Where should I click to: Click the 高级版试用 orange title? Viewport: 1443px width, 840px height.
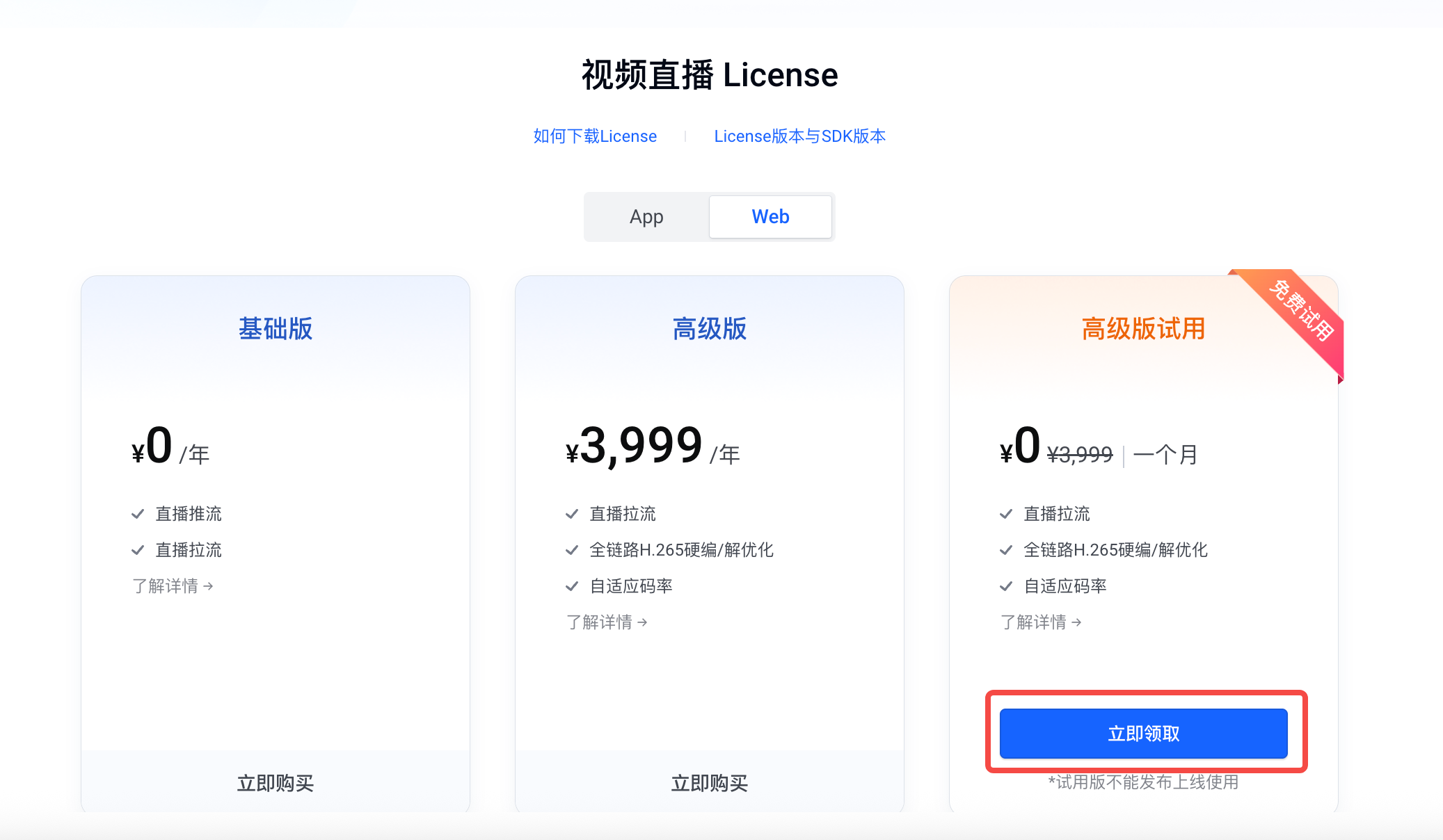1143,329
